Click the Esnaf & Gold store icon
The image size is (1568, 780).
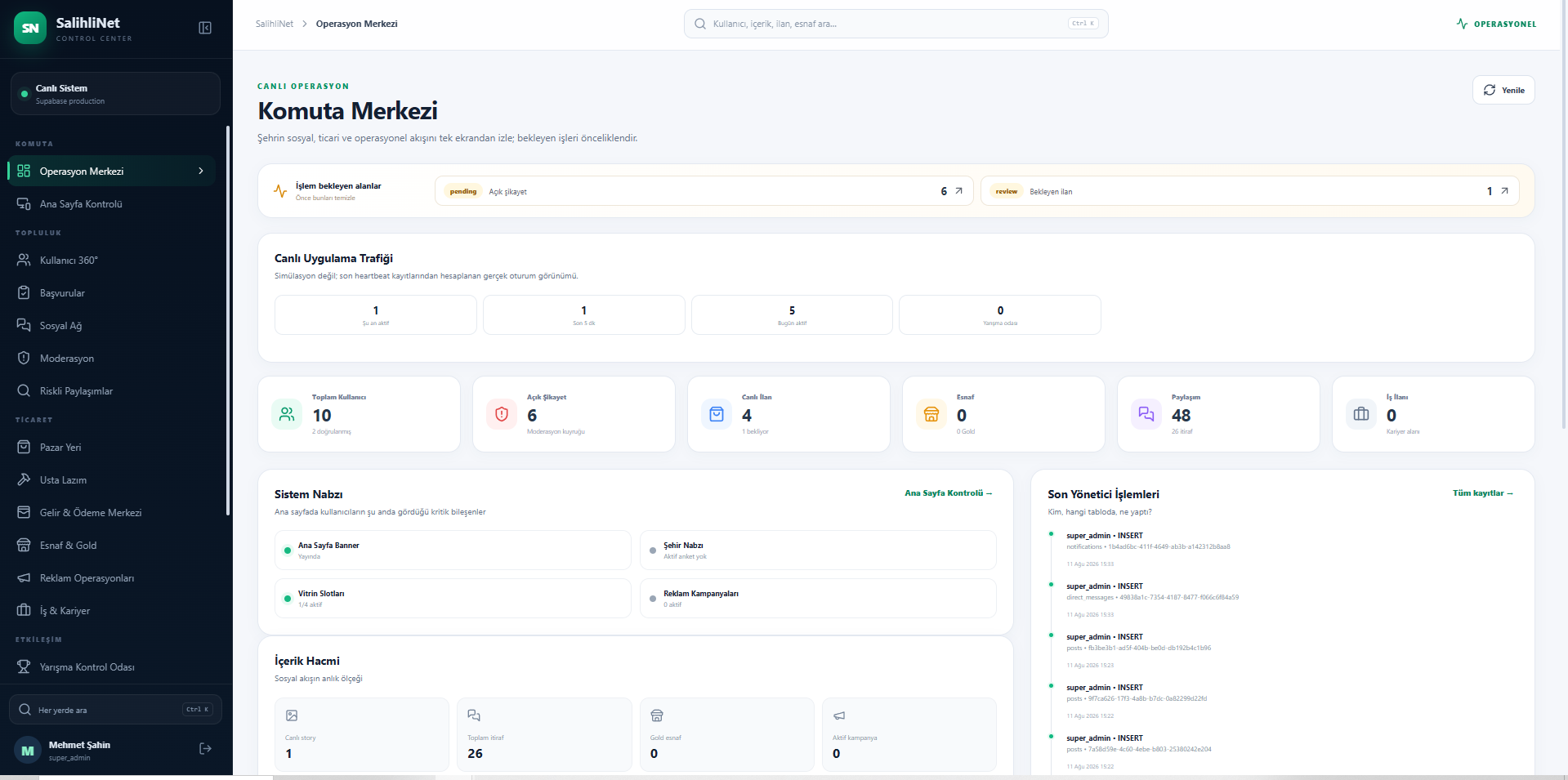click(x=24, y=545)
